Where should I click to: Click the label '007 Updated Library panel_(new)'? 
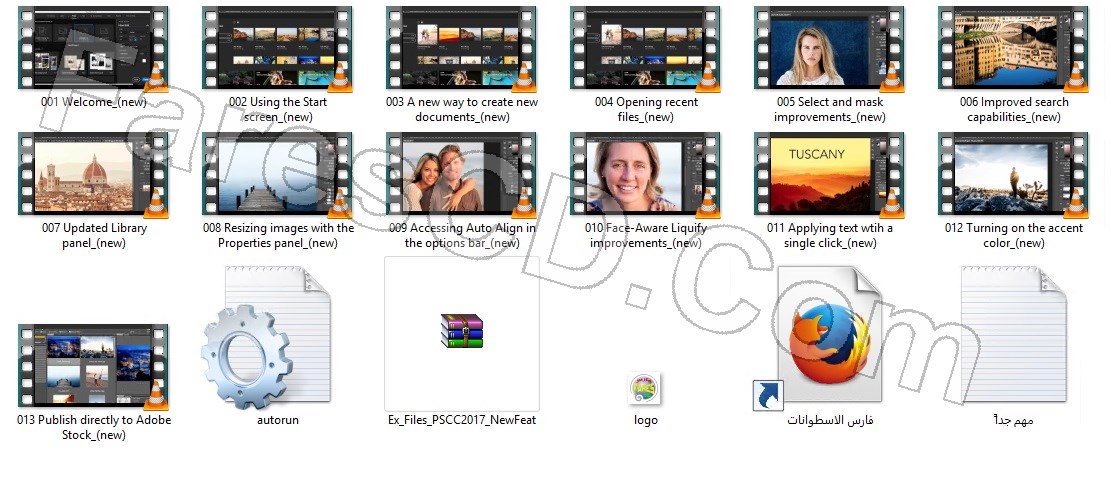[94, 235]
